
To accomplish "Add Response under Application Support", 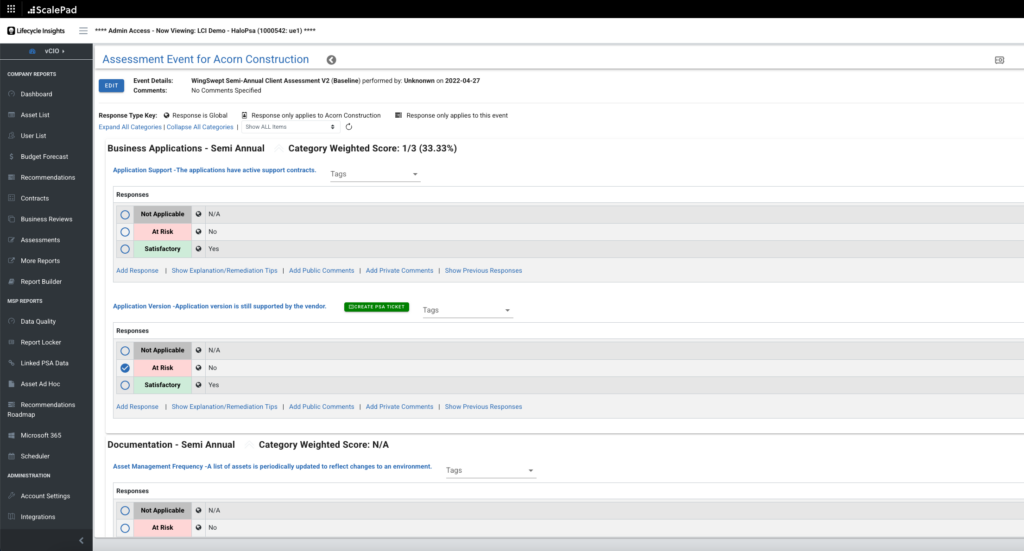I will pos(137,270).
